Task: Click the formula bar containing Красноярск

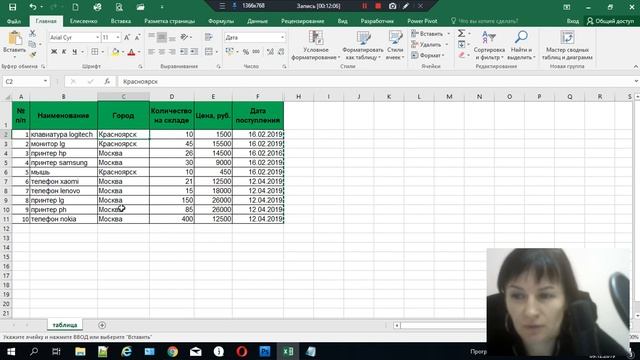Action: (376, 81)
